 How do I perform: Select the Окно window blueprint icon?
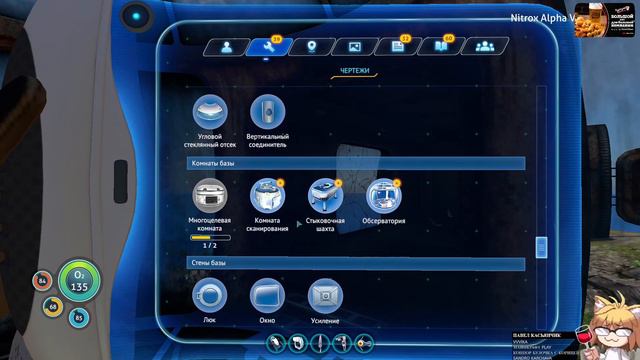point(268,296)
